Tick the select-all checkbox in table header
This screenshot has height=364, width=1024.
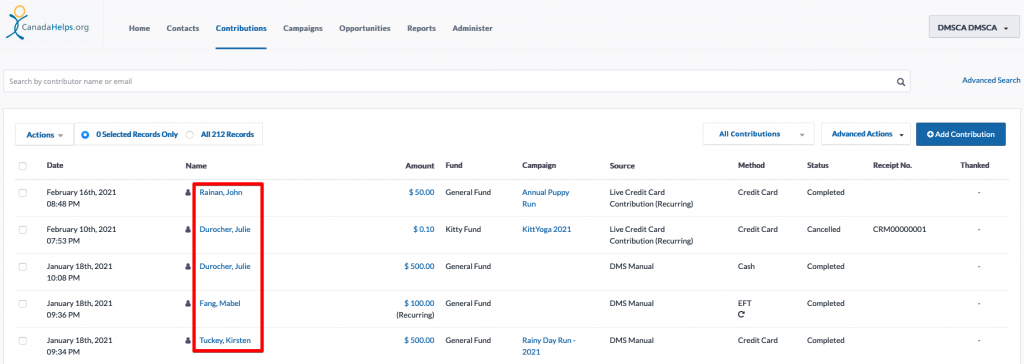click(x=23, y=166)
